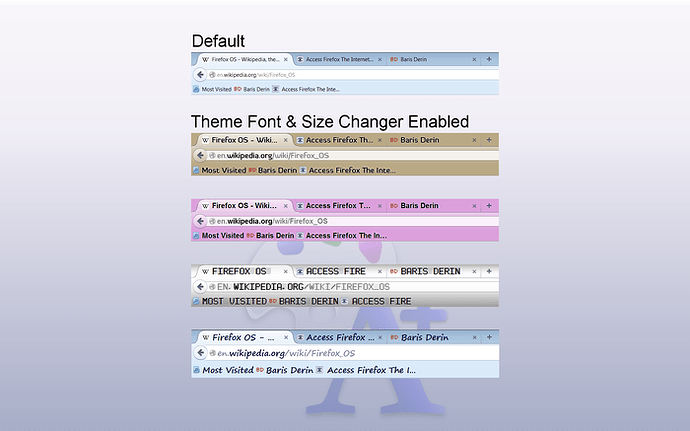Open Access Firefox The Inte bookmark in Default example
This screenshot has height=431, width=690.
[306, 89]
